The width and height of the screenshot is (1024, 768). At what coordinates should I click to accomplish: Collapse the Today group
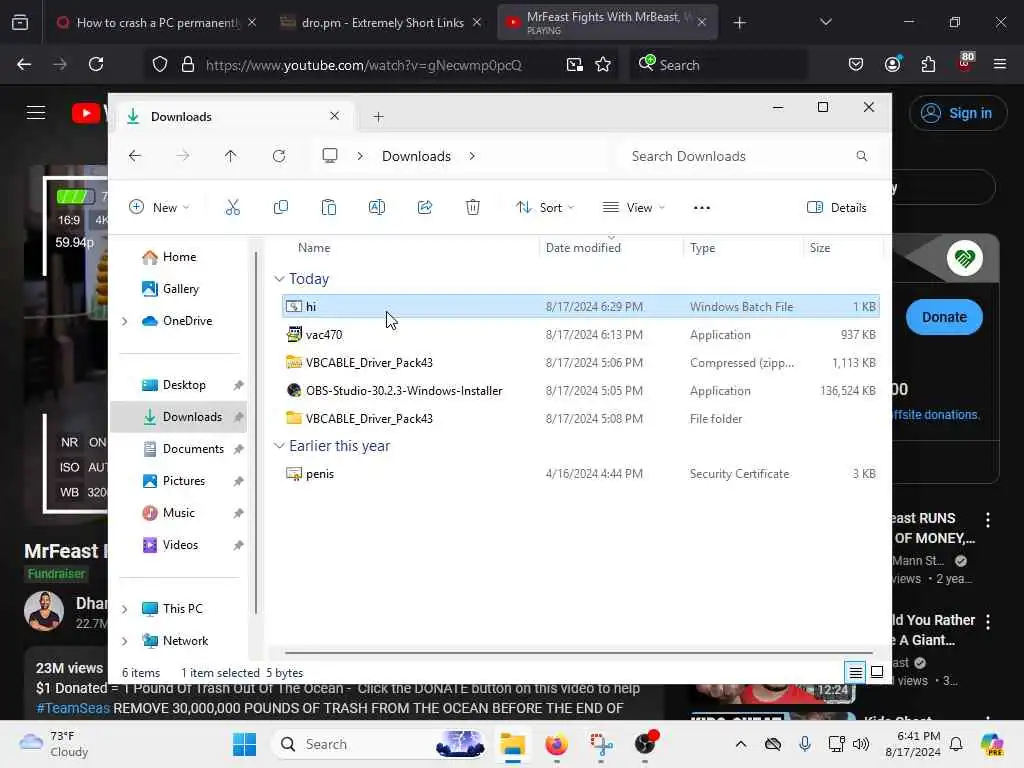click(280, 279)
